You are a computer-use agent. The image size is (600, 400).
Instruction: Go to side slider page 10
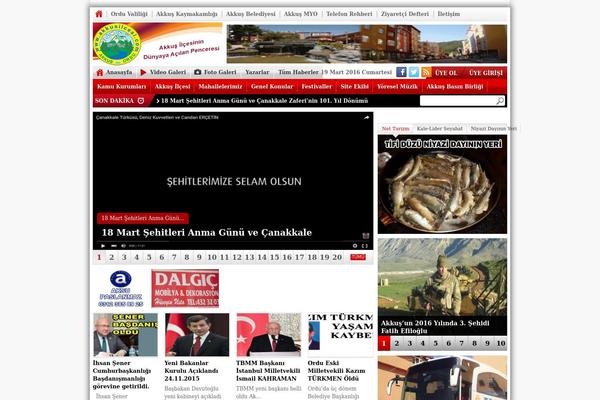(x=501, y=343)
